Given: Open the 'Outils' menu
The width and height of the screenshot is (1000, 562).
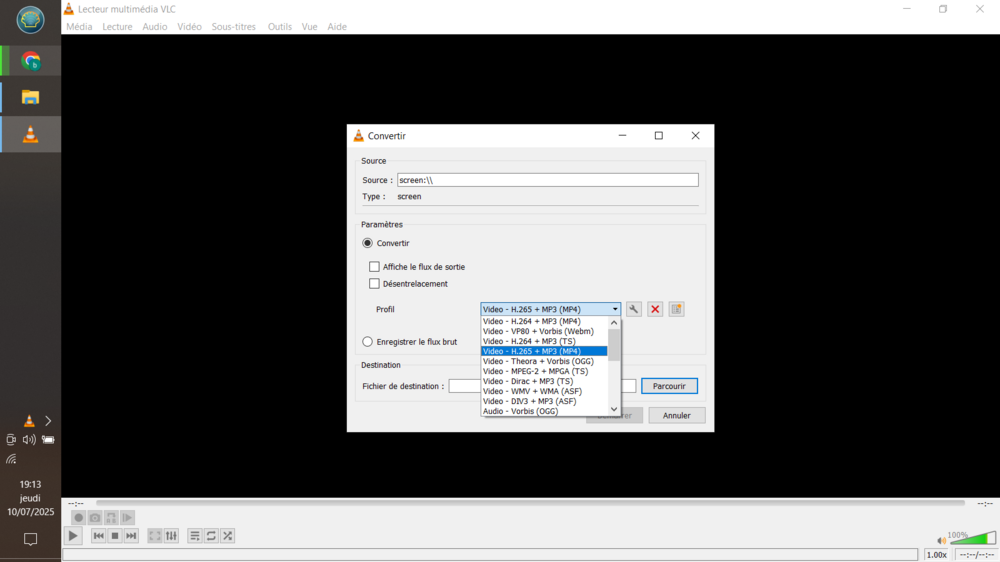Looking at the screenshot, I should (279, 27).
